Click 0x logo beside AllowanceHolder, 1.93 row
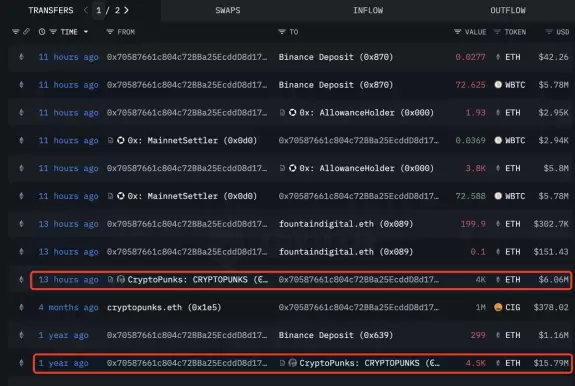The width and height of the screenshot is (575, 386). 292,113
